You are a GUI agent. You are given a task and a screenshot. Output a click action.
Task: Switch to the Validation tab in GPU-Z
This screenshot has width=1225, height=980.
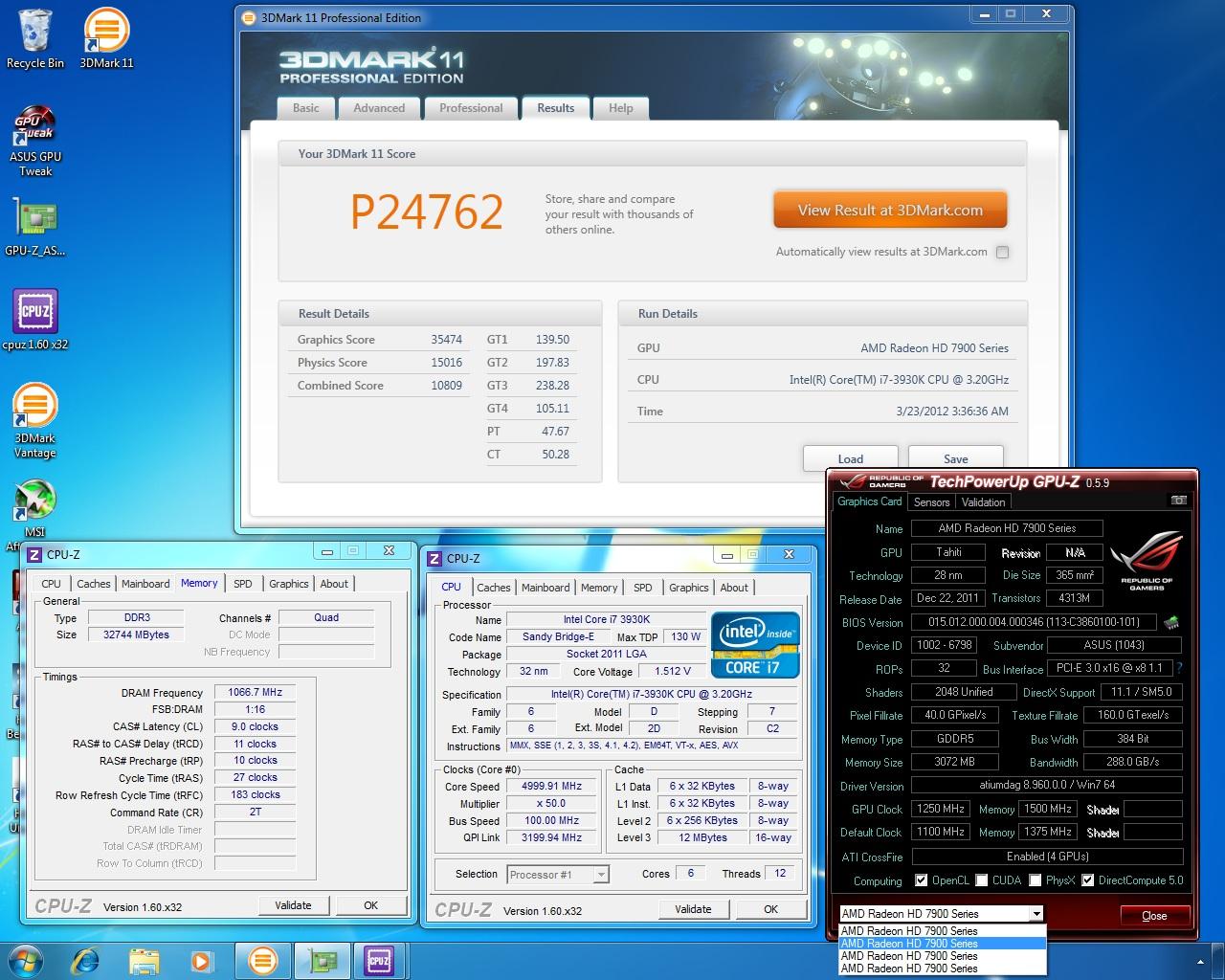(984, 501)
